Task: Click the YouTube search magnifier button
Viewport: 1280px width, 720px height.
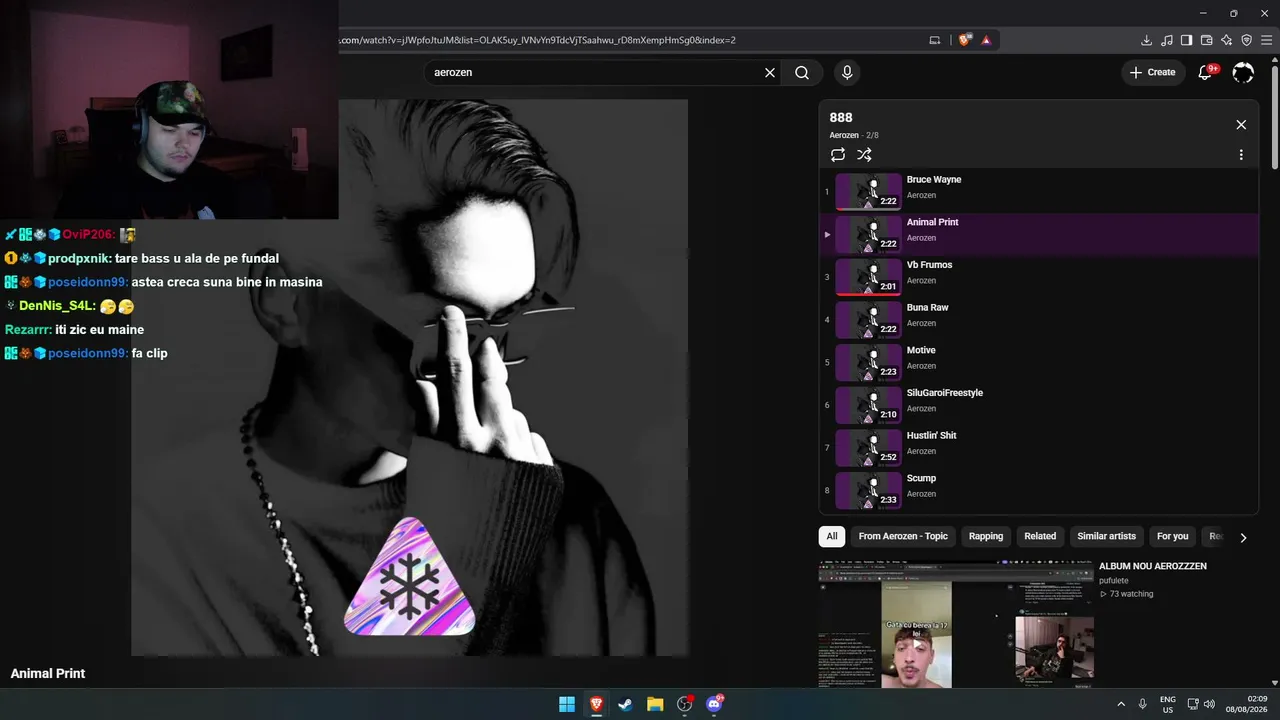Action: [x=802, y=73]
